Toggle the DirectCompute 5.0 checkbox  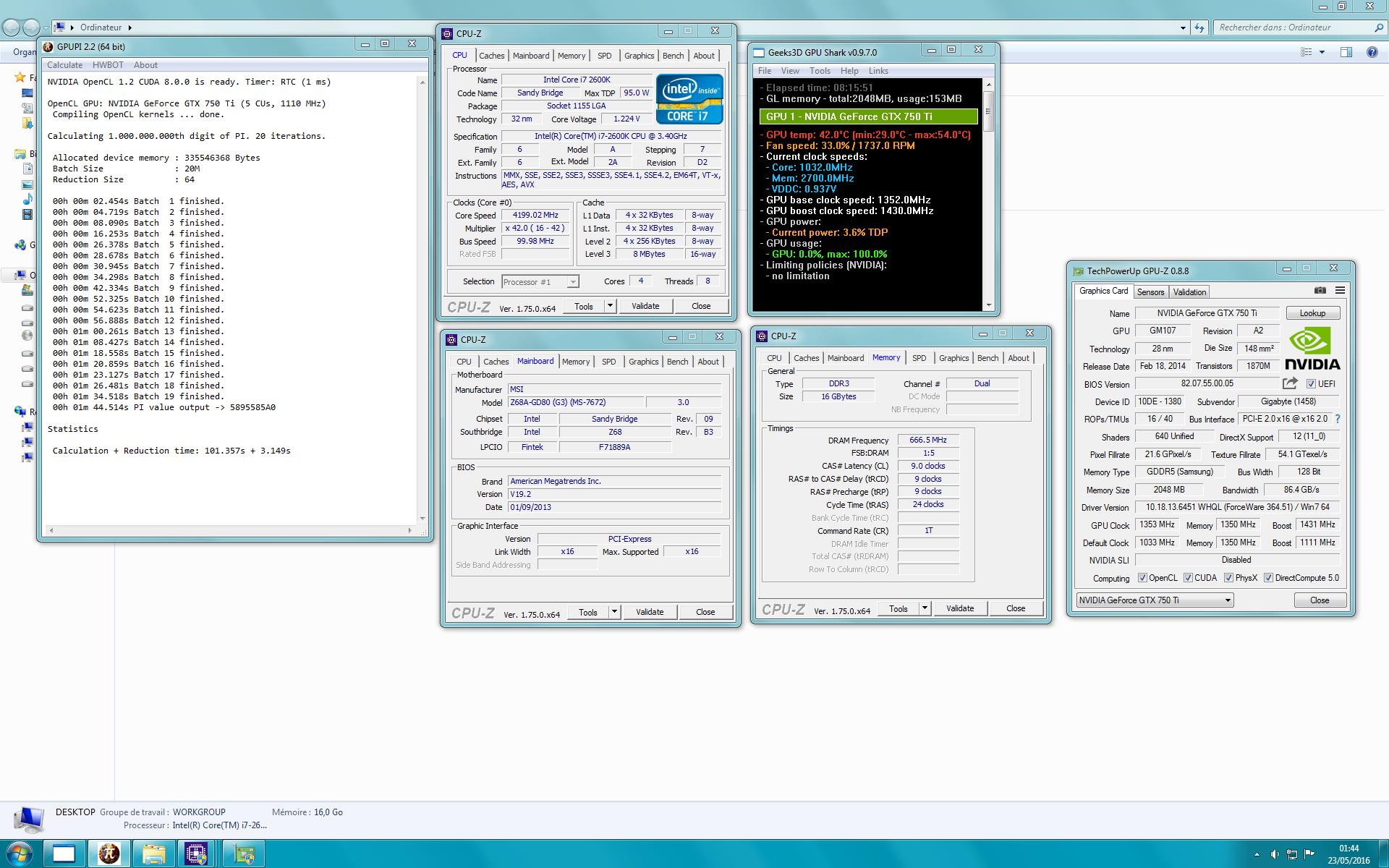pyautogui.click(x=1268, y=578)
